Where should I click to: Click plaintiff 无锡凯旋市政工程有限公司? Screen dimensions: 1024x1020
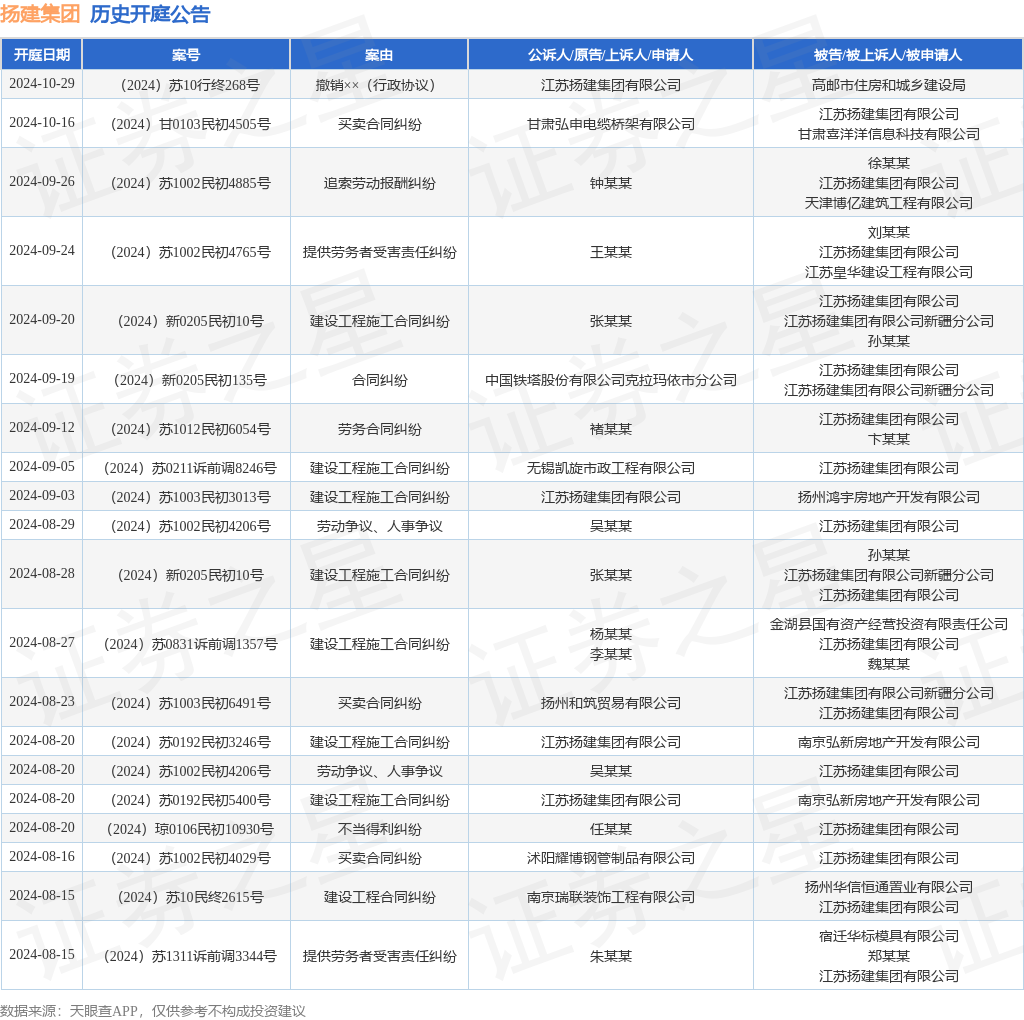pos(611,468)
